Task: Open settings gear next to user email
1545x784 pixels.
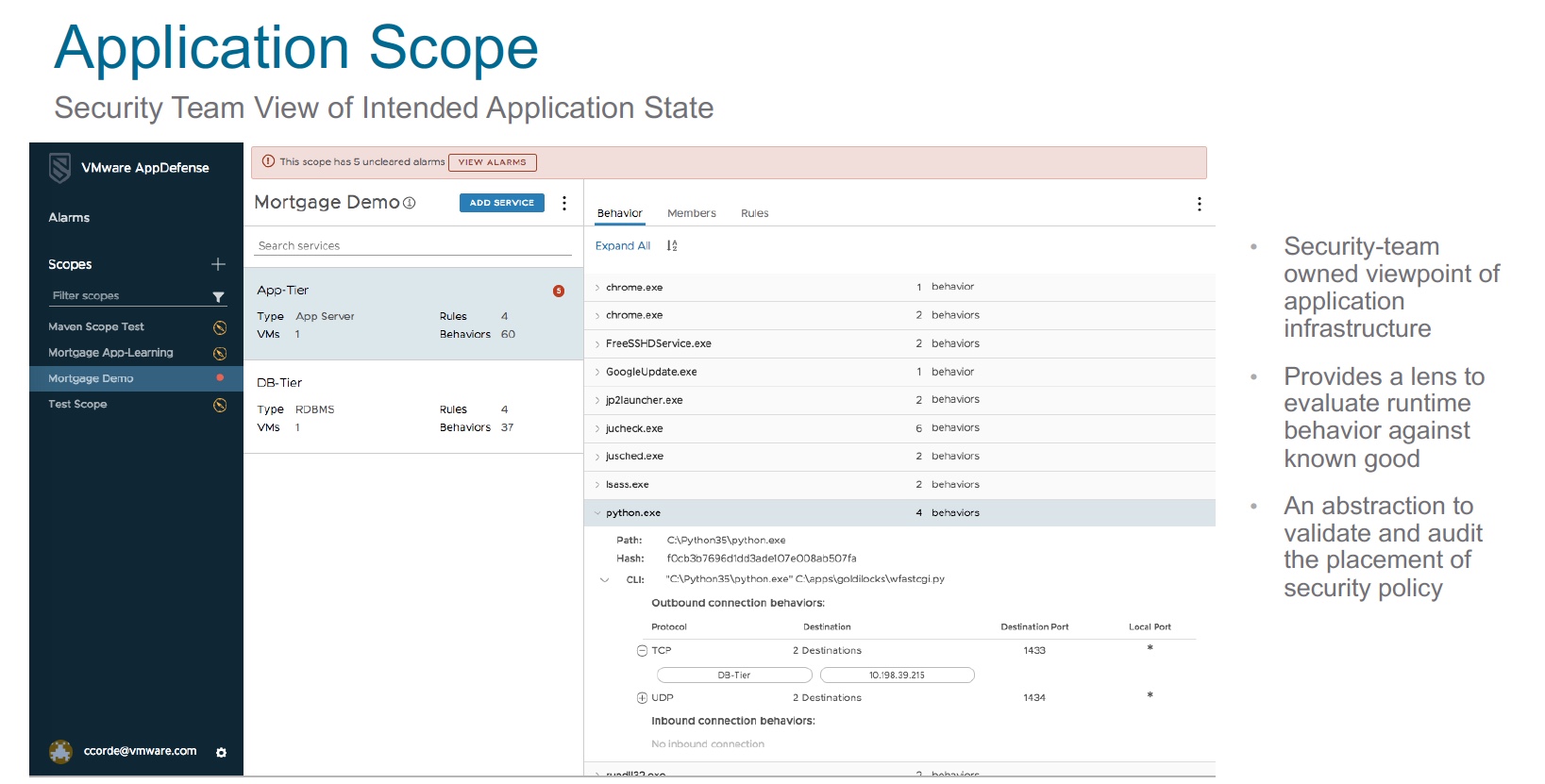Action: point(221,752)
